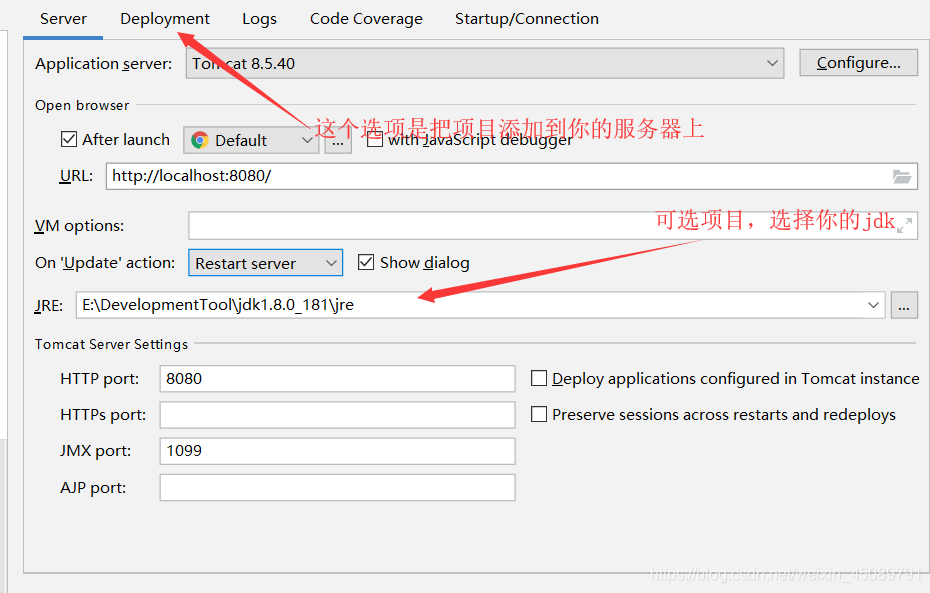Click the HTTP port field
The width and height of the screenshot is (930, 593).
(x=337, y=378)
